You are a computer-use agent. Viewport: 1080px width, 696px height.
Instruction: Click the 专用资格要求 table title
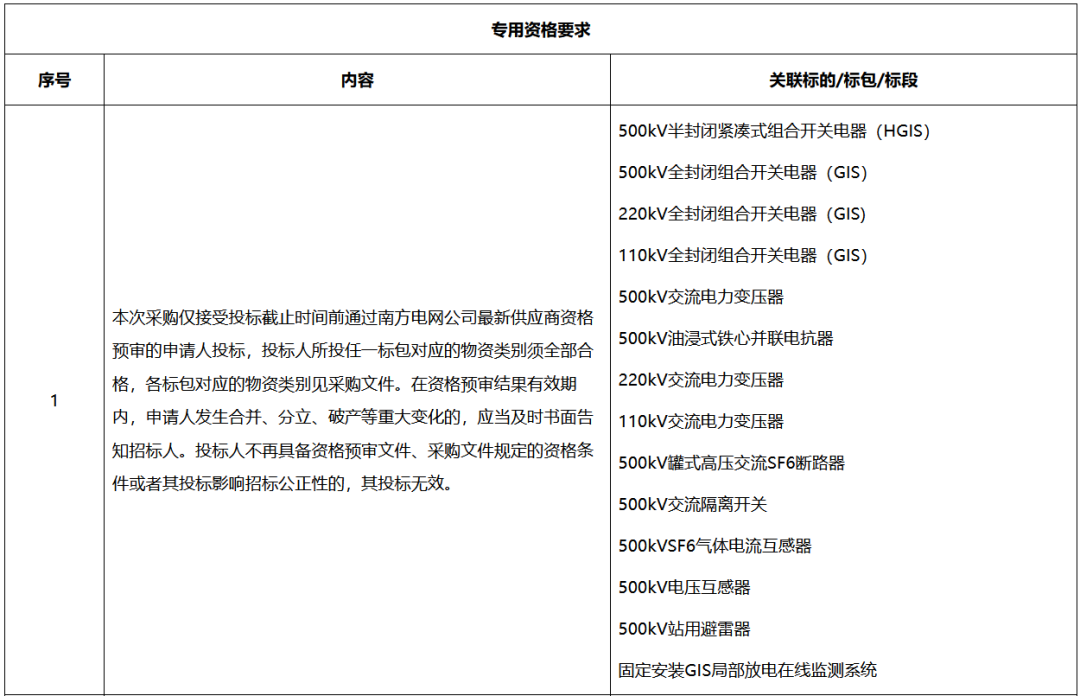pos(540,30)
